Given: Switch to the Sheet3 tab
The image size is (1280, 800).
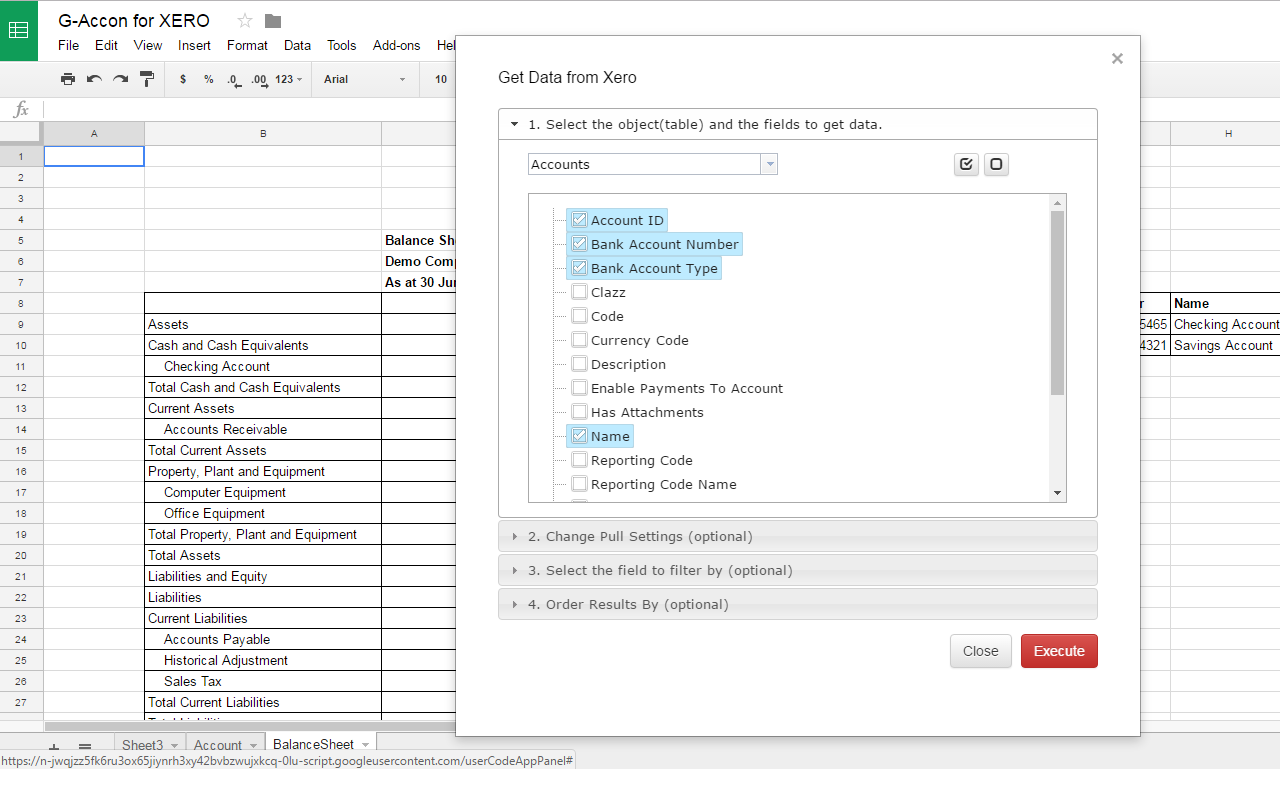Looking at the screenshot, I should pos(142,745).
